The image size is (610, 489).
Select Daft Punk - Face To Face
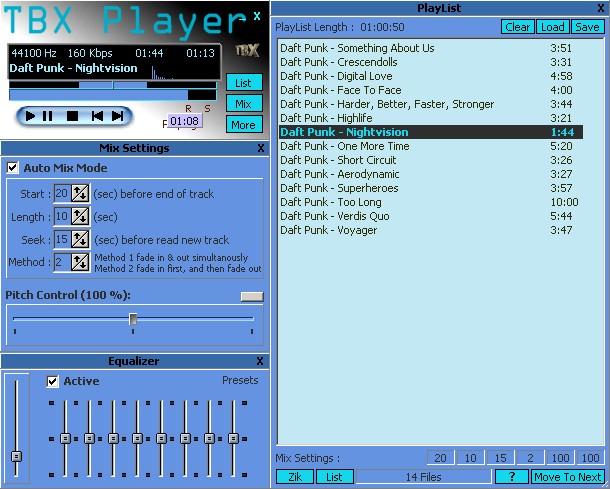431,90
